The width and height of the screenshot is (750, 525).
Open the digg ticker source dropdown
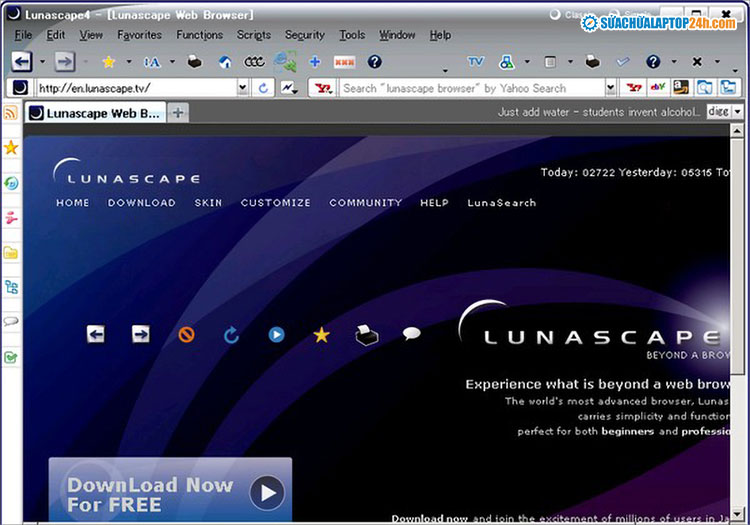click(x=738, y=113)
